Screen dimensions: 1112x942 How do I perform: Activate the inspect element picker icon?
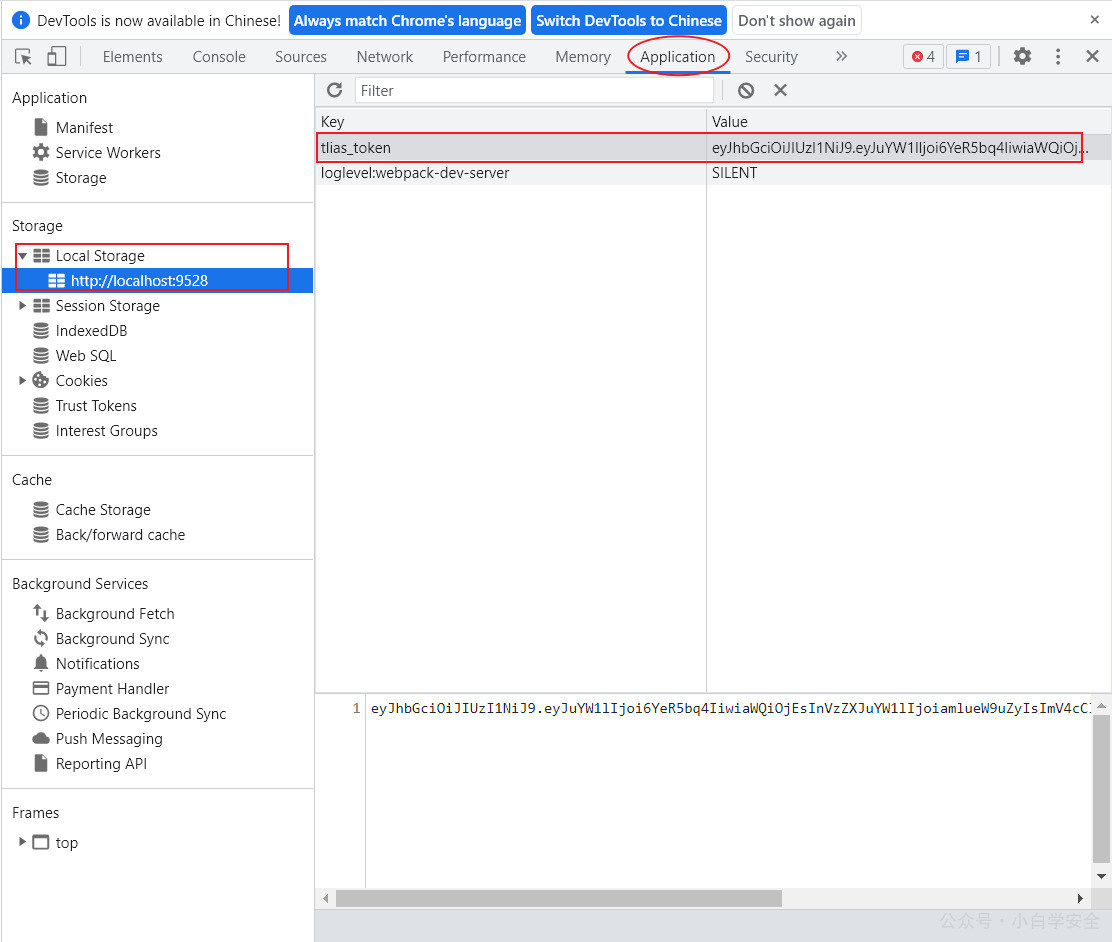[23, 57]
